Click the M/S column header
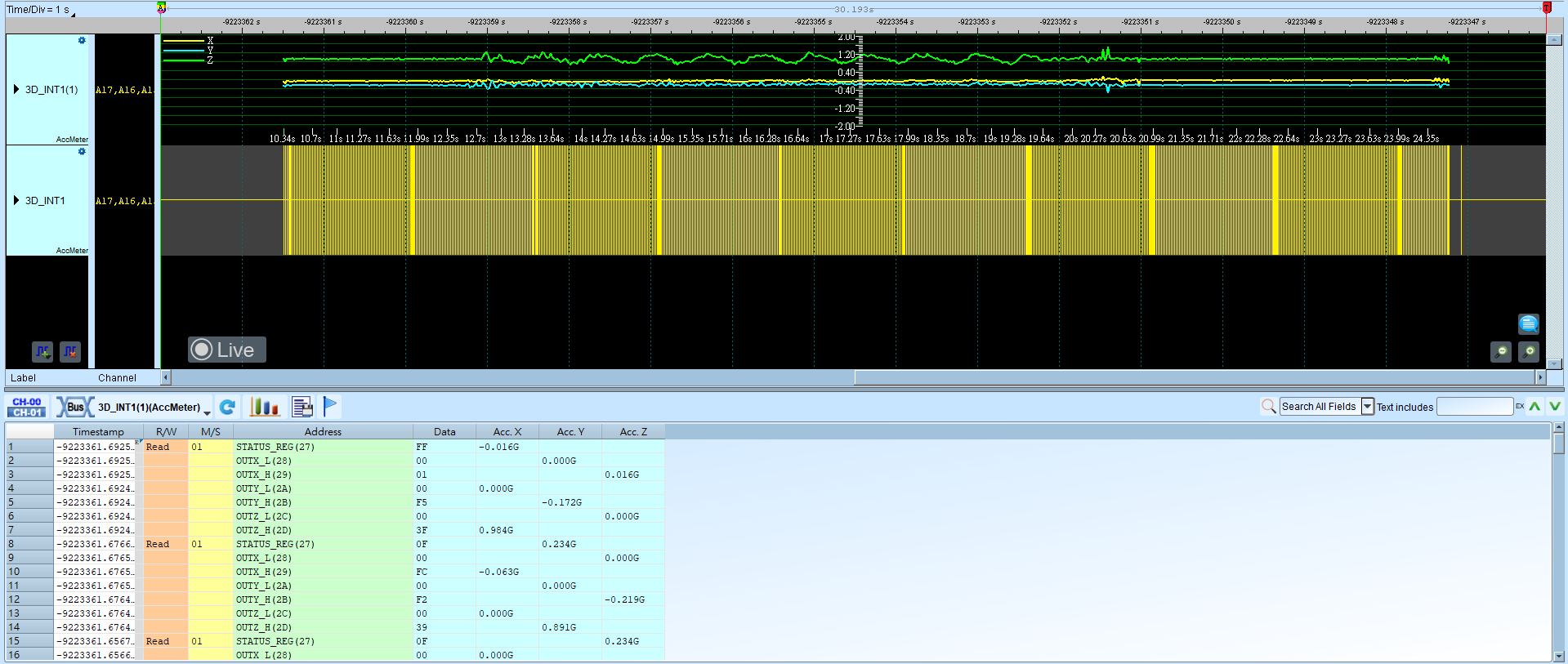 pos(211,431)
